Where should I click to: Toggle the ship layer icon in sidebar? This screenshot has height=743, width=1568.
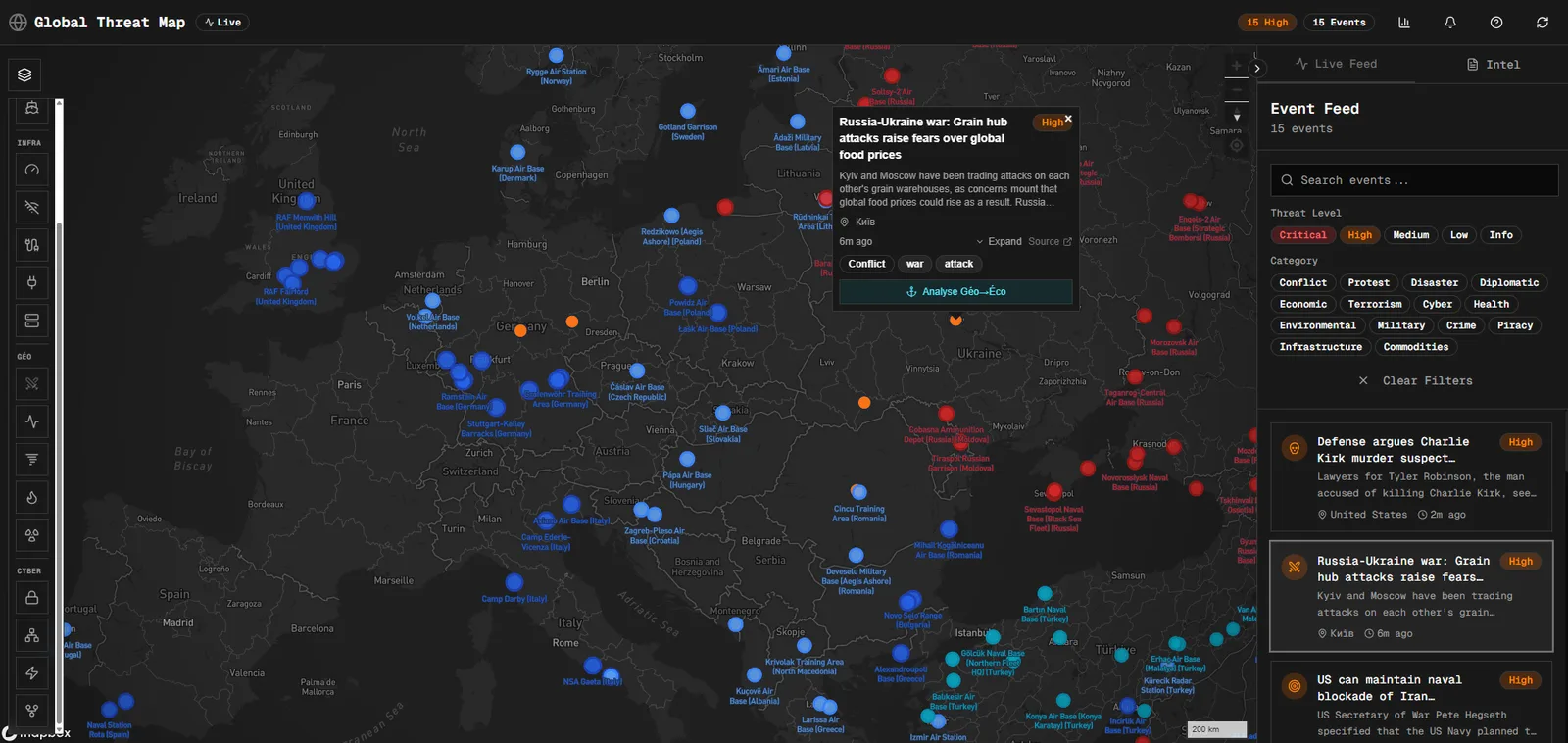click(x=32, y=108)
